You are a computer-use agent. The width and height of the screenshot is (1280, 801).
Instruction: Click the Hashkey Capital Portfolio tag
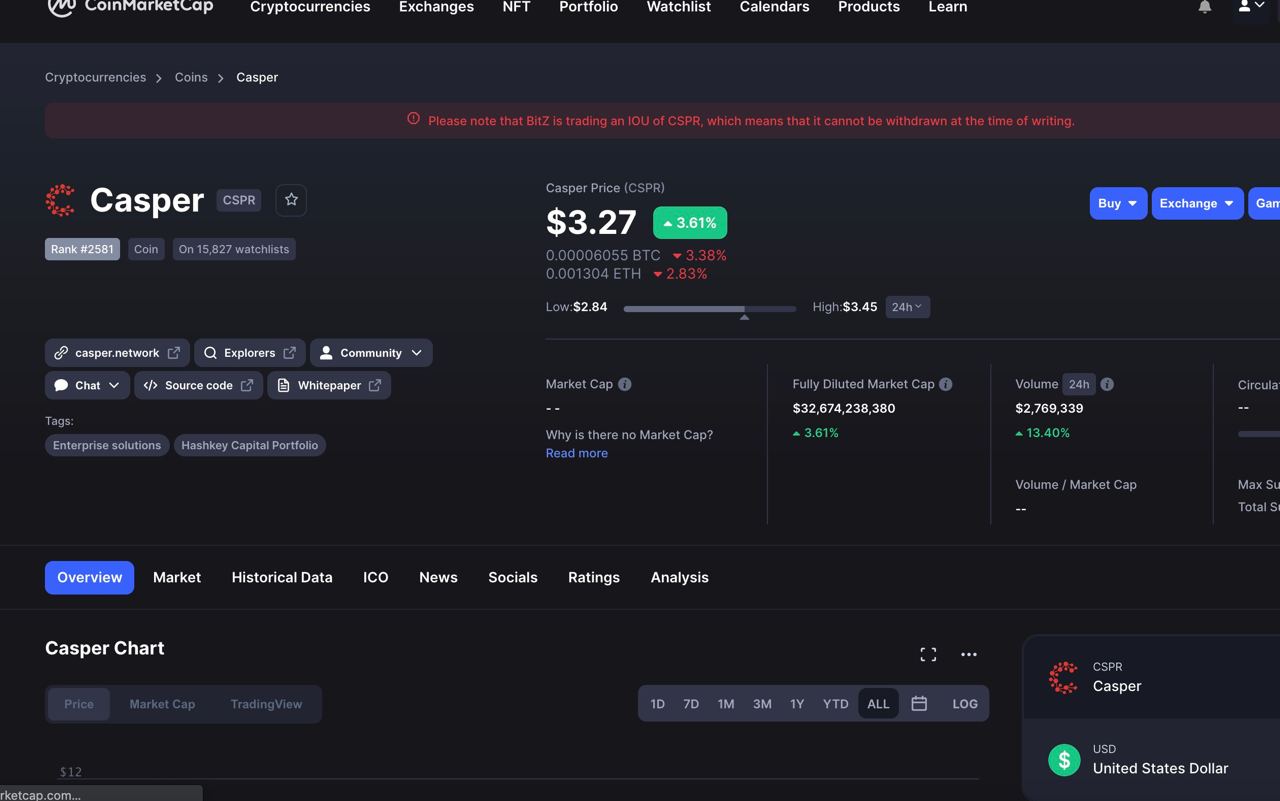click(250, 445)
